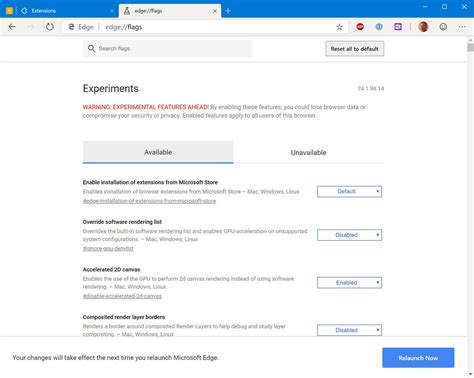
Task: Open the user profile avatar
Action: point(423,27)
